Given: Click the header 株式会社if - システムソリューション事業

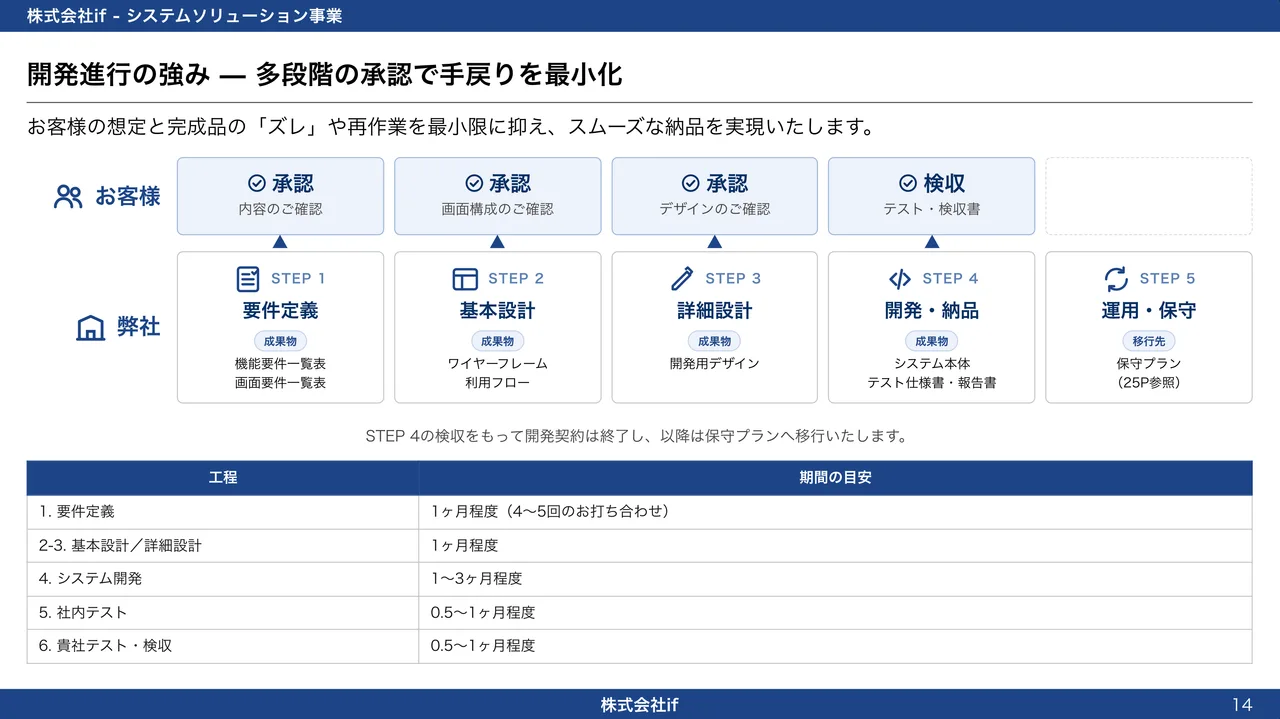Looking at the screenshot, I should (185, 16).
